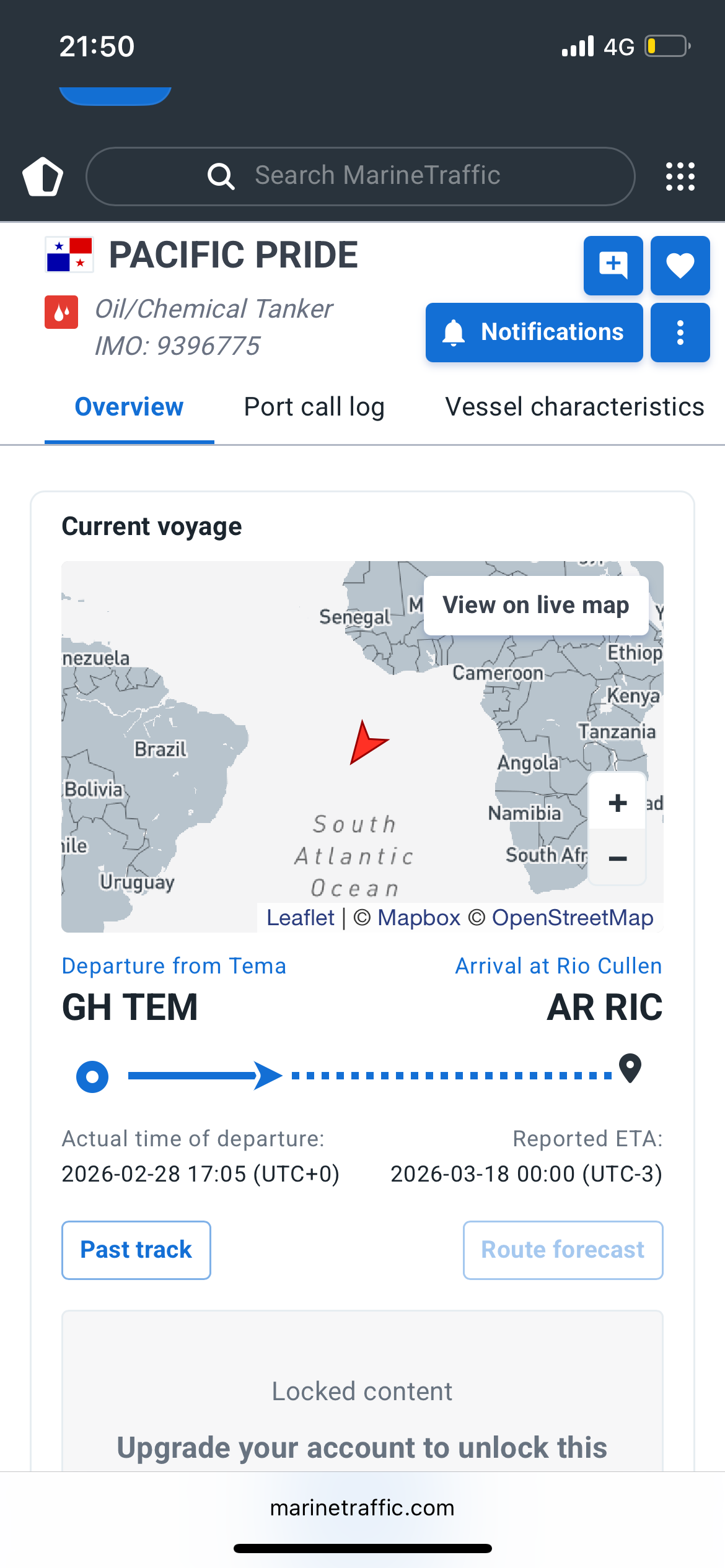This screenshot has height=1568, width=725.
Task: Follow the Departure from Tema link
Action: (x=174, y=966)
